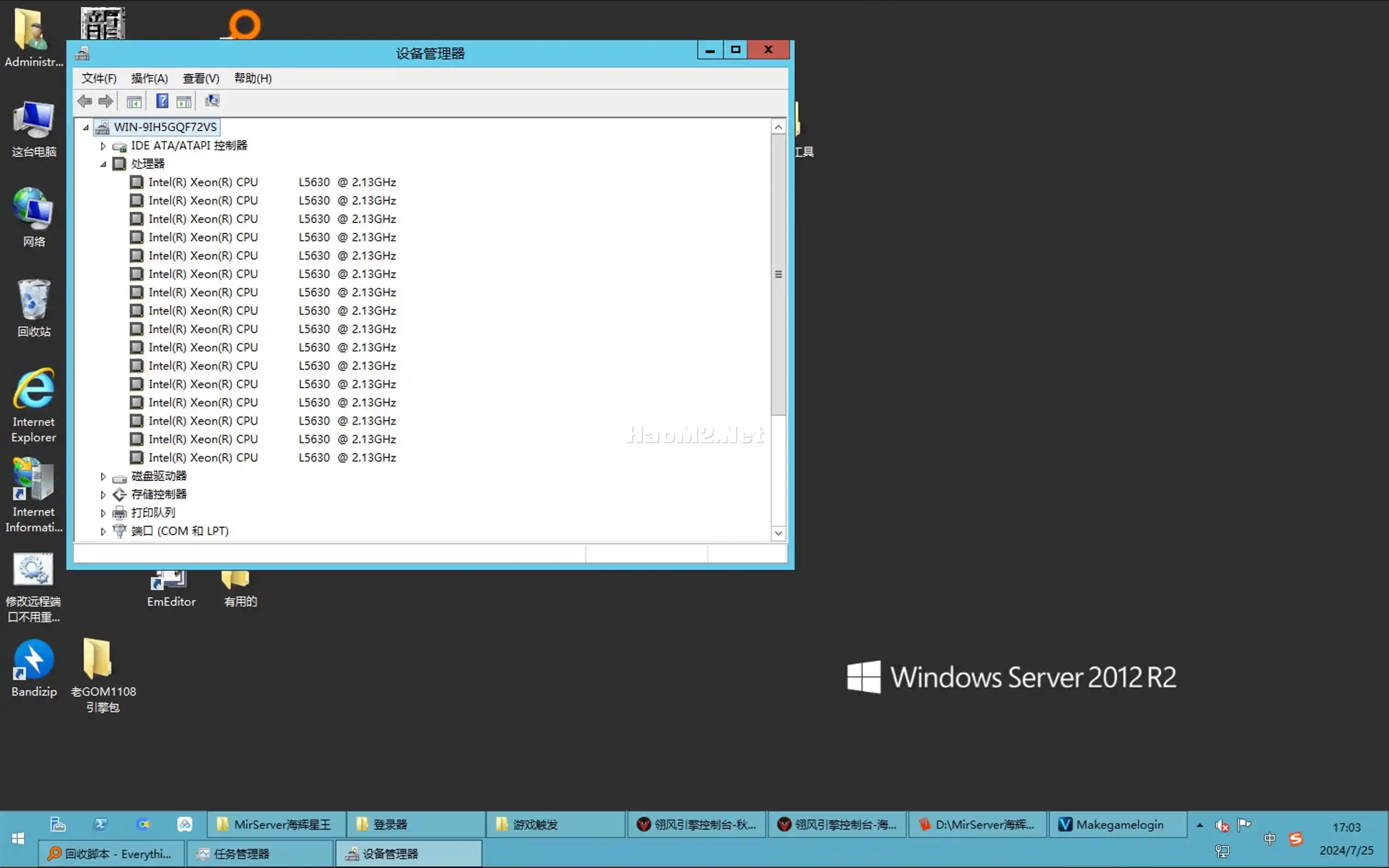Image resolution: width=1389 pixels, height=868 pixels.
Task: Expand the 磁盘驱动器 node arrow
Action: pyautogui.click(x=103, y=477)
